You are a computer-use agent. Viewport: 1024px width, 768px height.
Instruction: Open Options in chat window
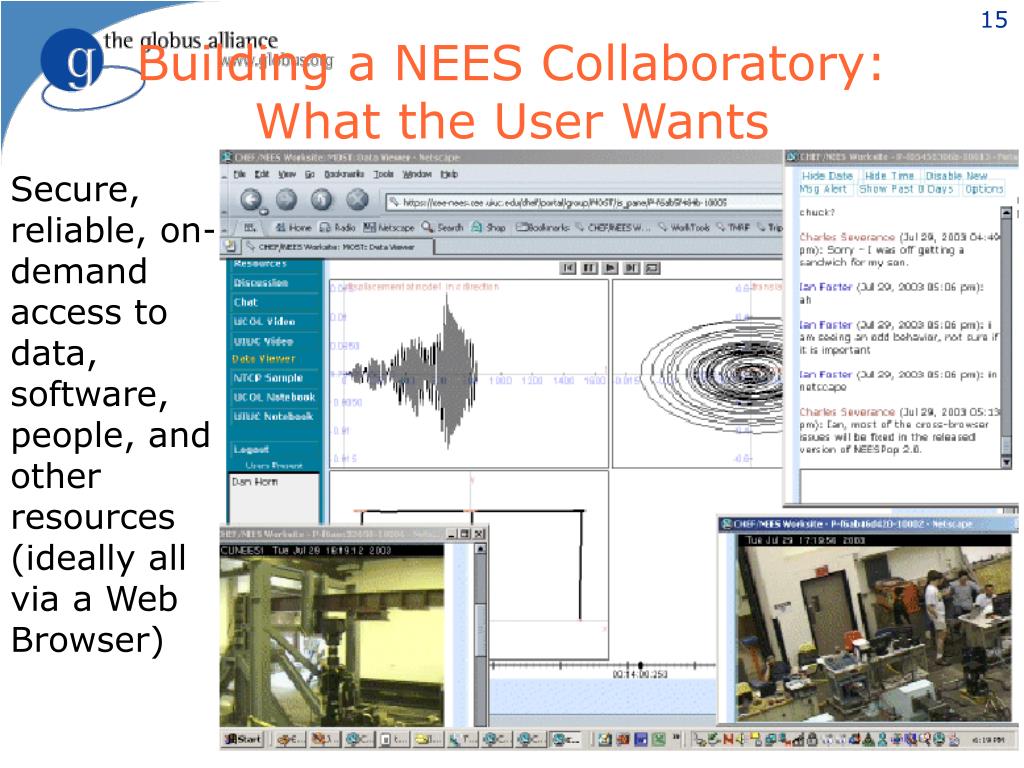click(984, 189)
